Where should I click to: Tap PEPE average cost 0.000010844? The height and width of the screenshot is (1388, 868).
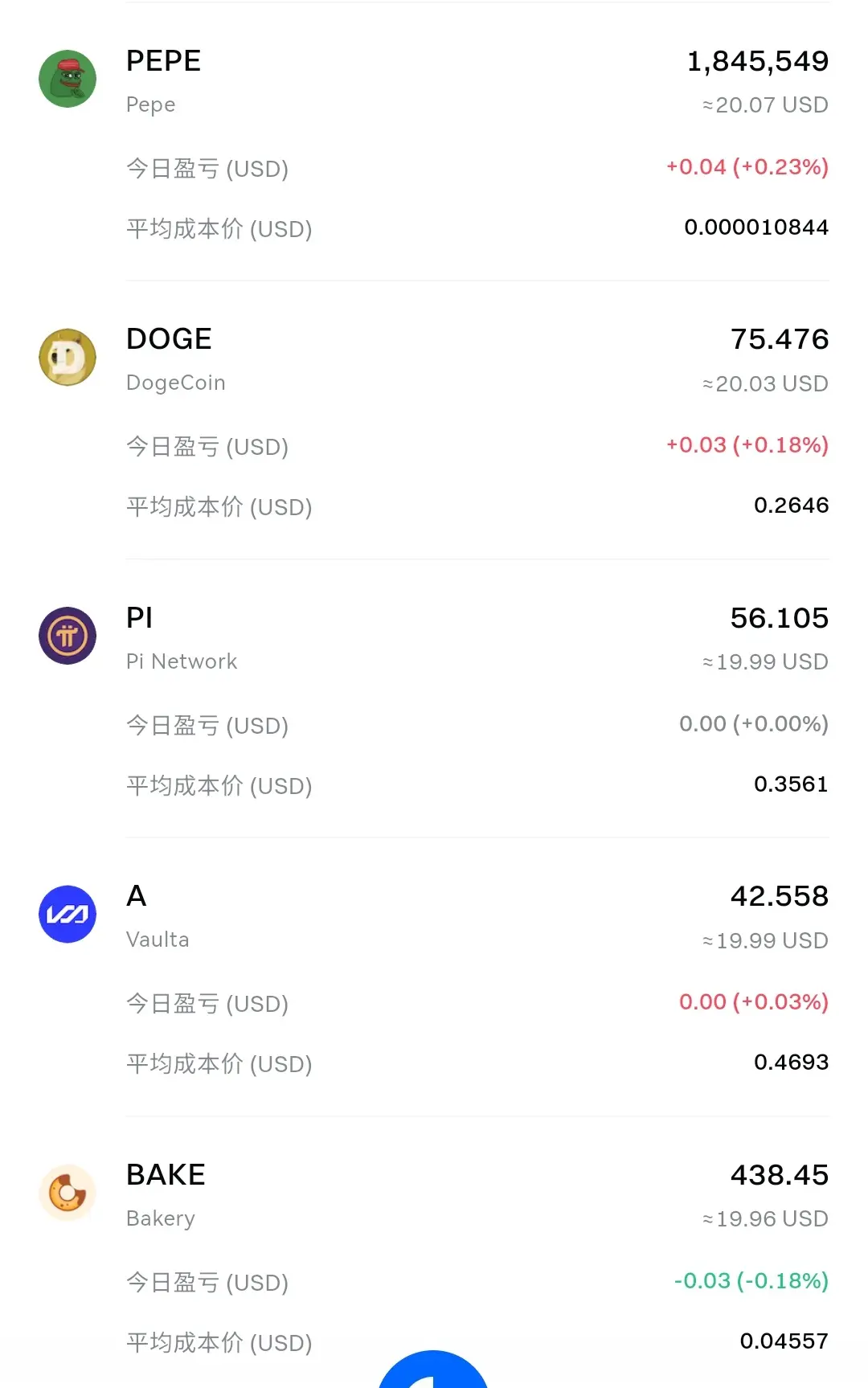click(756, 227)
